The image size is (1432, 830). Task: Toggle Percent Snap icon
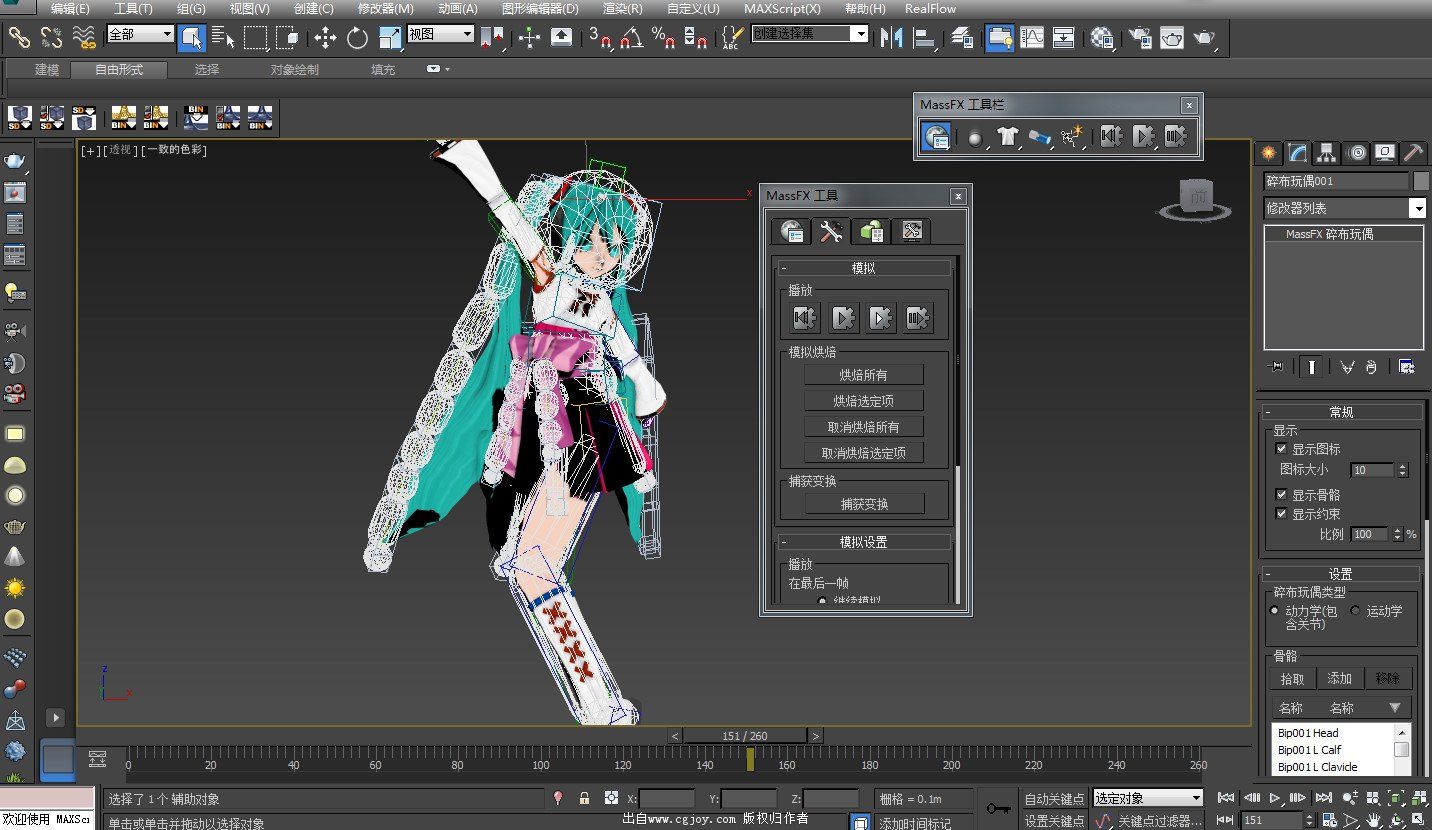click(664, 38)
